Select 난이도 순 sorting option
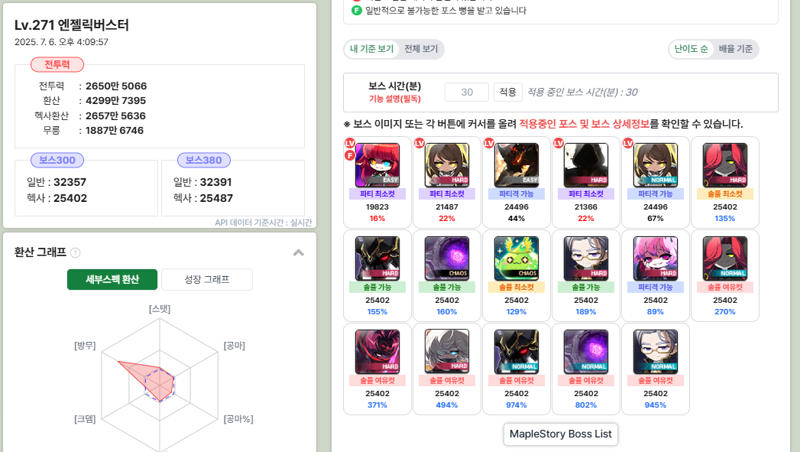Viewport: 800px width, 452px height. click(x=691, y=49)
